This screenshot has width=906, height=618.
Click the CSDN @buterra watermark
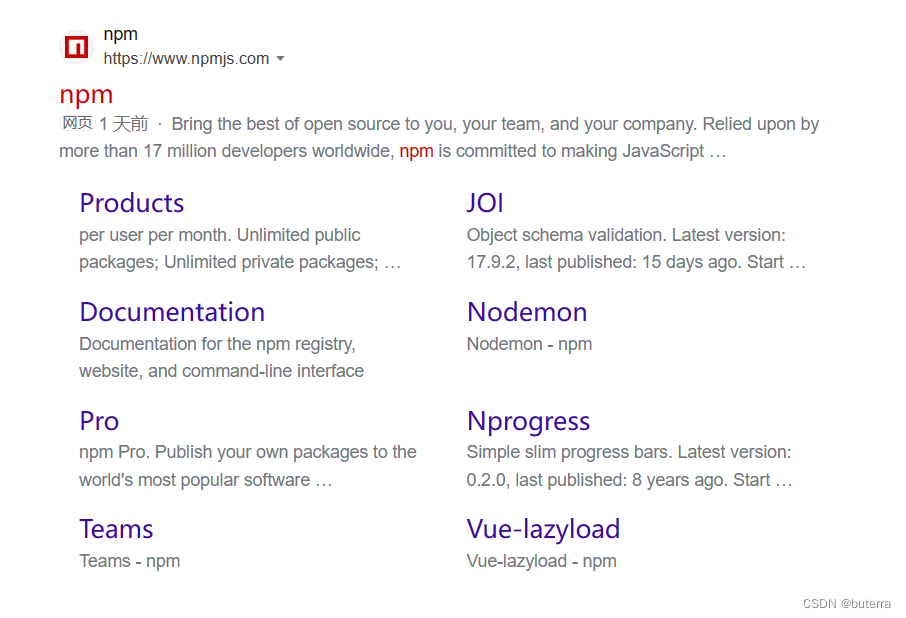click(846, 604)
